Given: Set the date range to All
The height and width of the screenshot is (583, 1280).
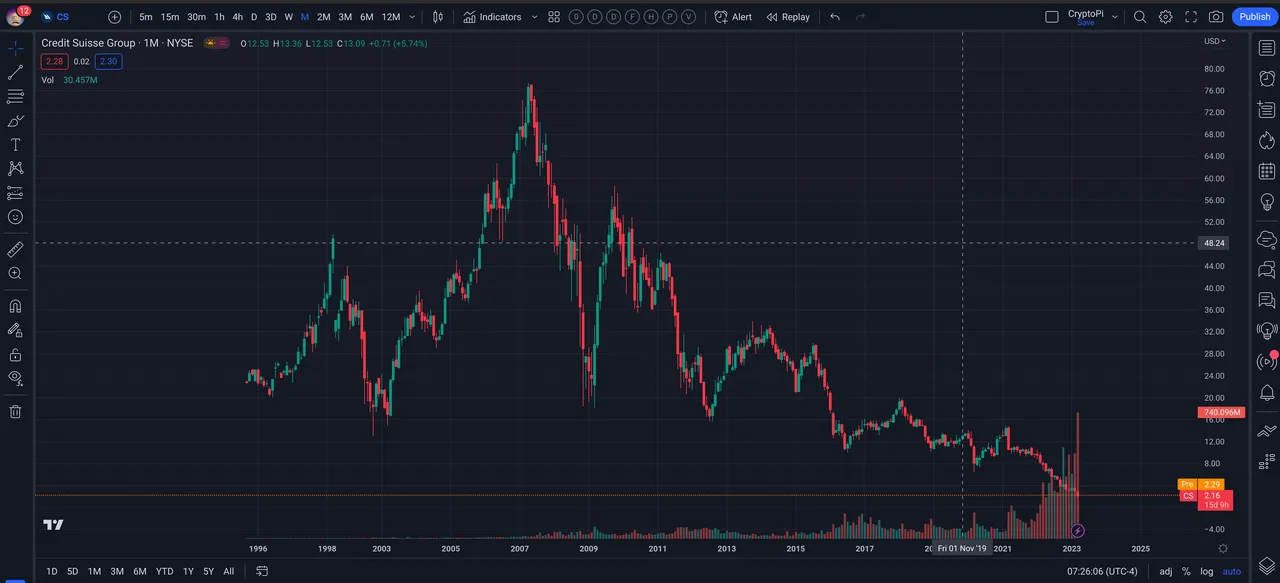Looking at the screenshot, I should coord(229,572).
